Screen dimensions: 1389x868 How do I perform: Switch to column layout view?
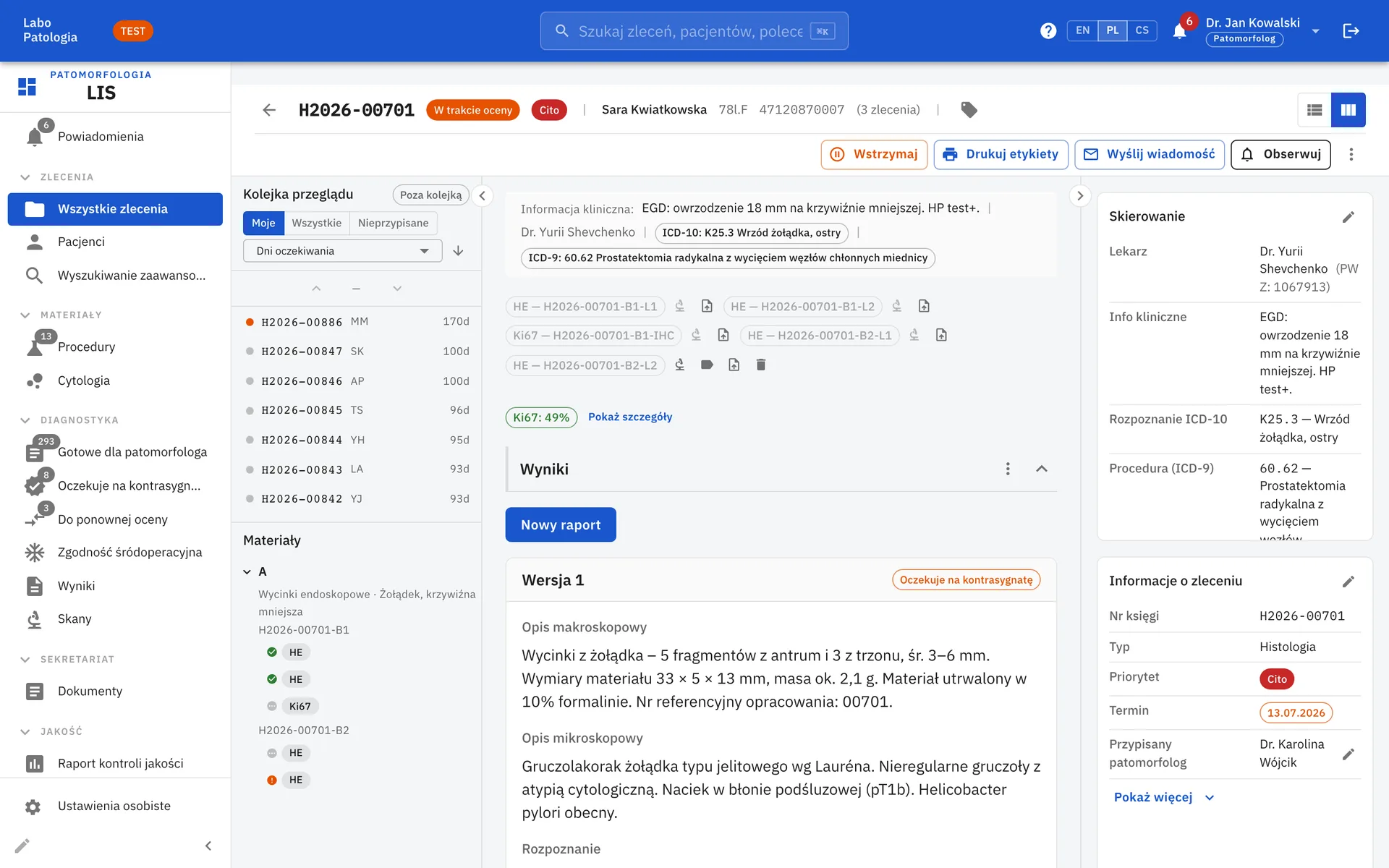[1348, 110]
